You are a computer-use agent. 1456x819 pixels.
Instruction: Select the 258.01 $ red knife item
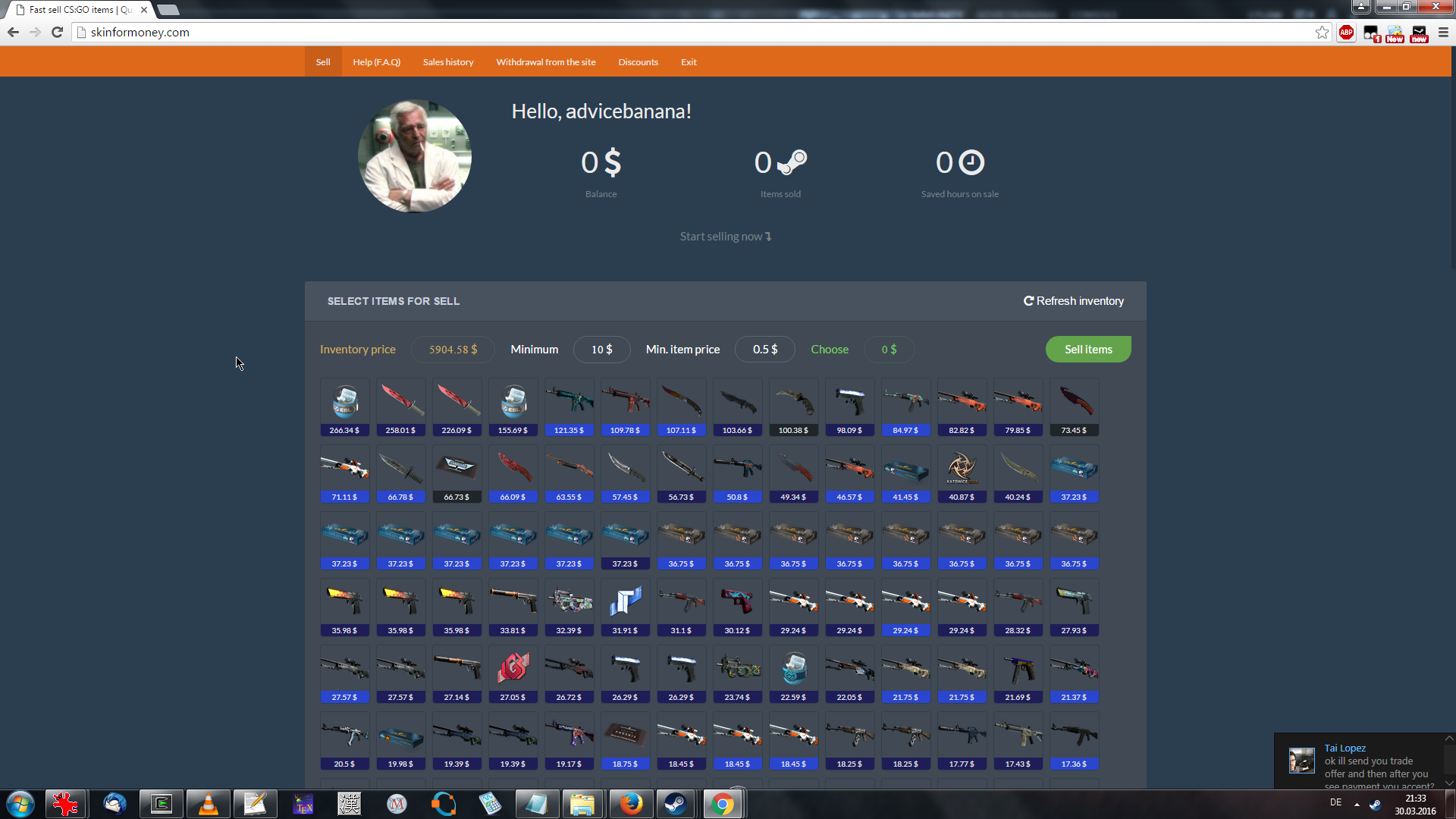click(x=401, y=407)
